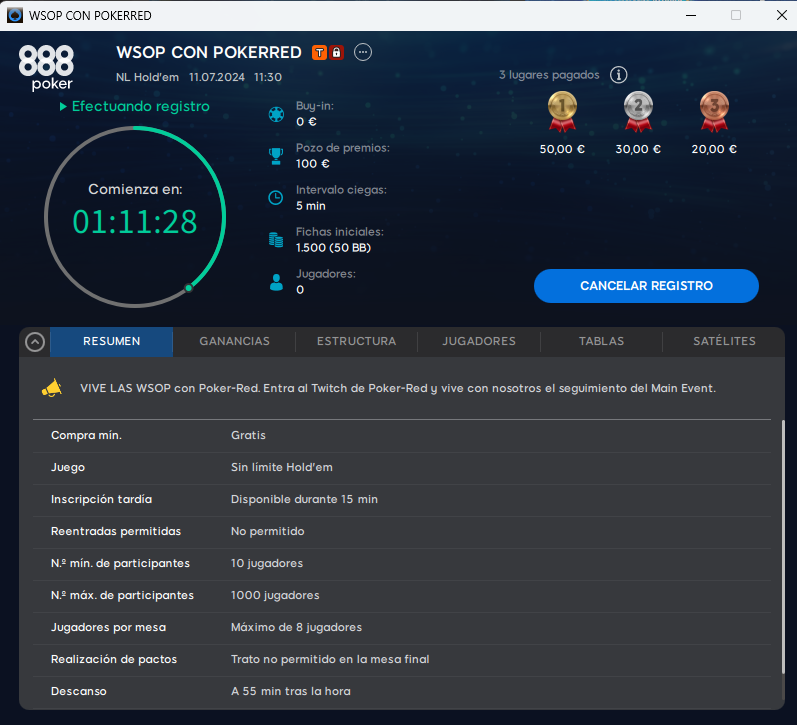
Task: Click the 888poker logo
Action: pos(46,68)
